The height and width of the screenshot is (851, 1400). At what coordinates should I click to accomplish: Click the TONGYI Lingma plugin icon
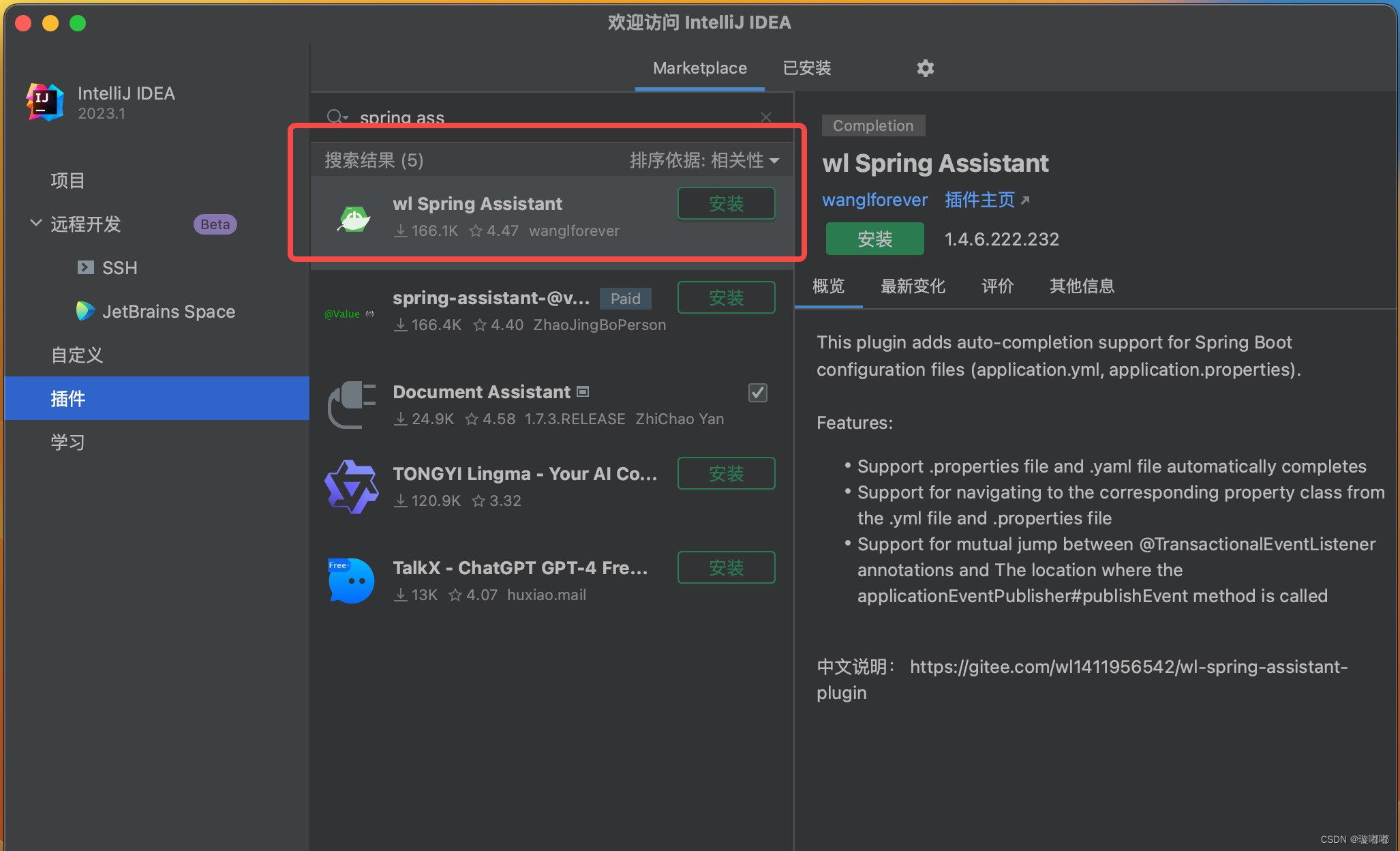tap(352, 487)
